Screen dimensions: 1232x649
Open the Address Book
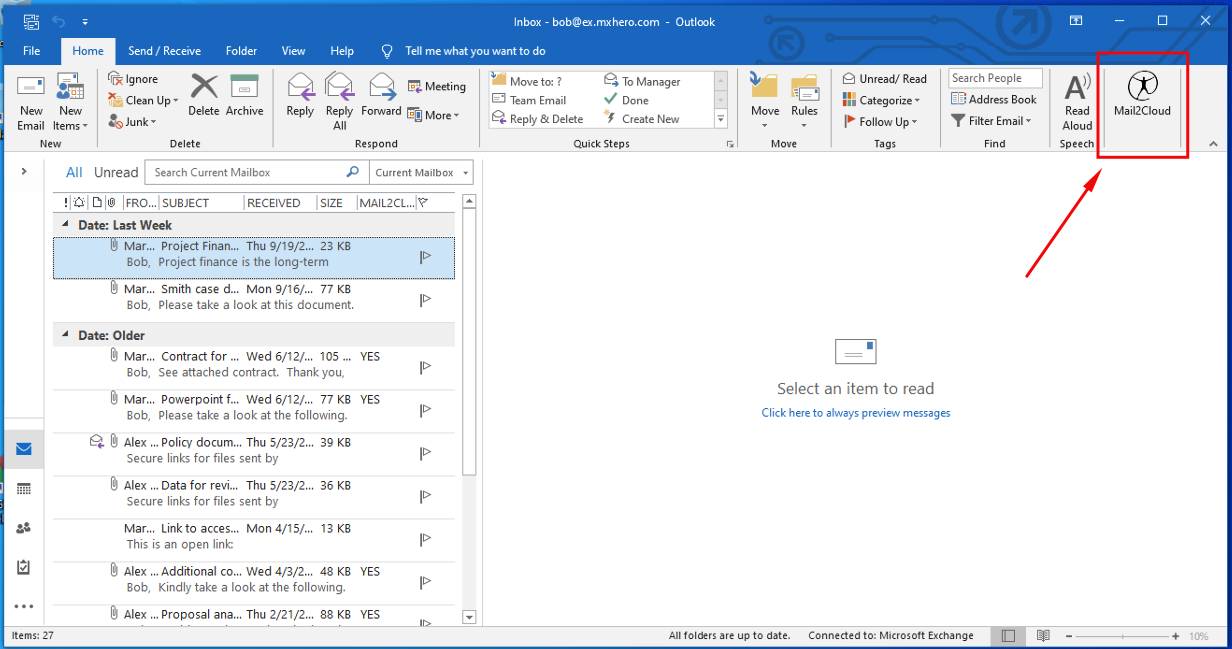click(x=994, y=100)
